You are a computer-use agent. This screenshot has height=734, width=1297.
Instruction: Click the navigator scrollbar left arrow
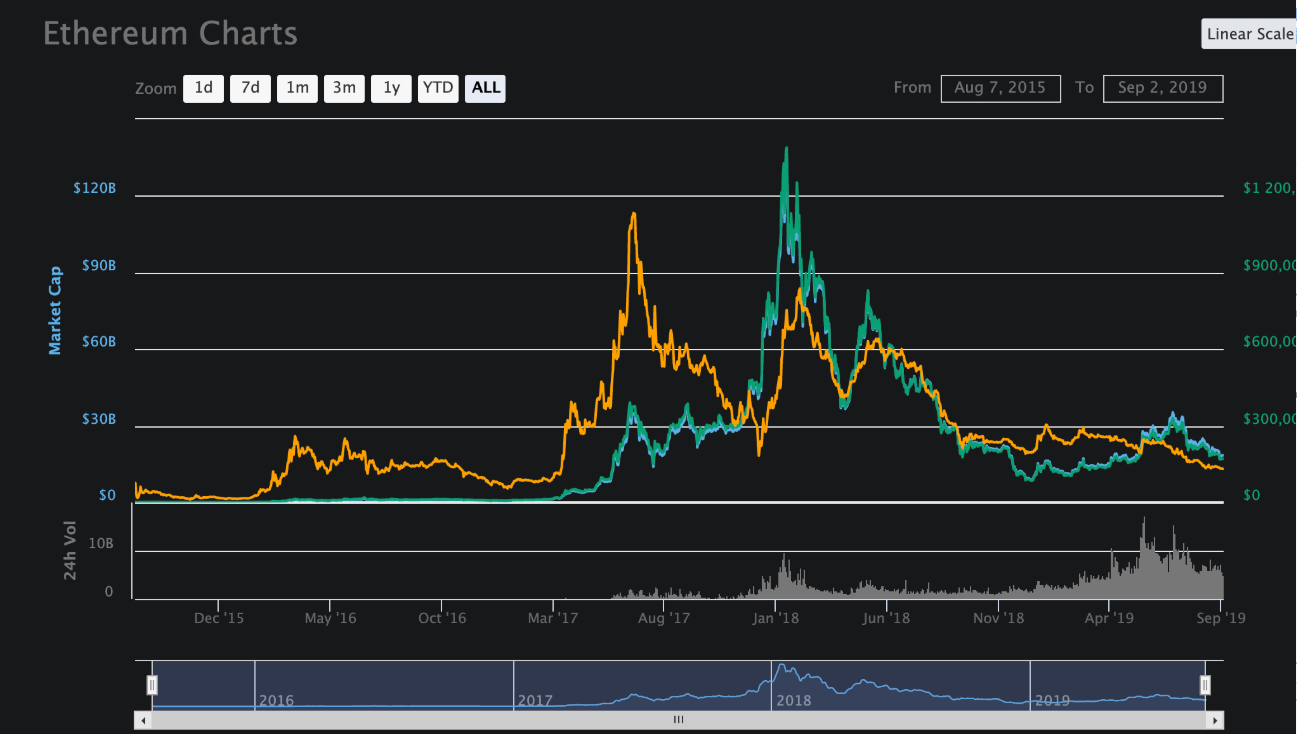(142, 719)
